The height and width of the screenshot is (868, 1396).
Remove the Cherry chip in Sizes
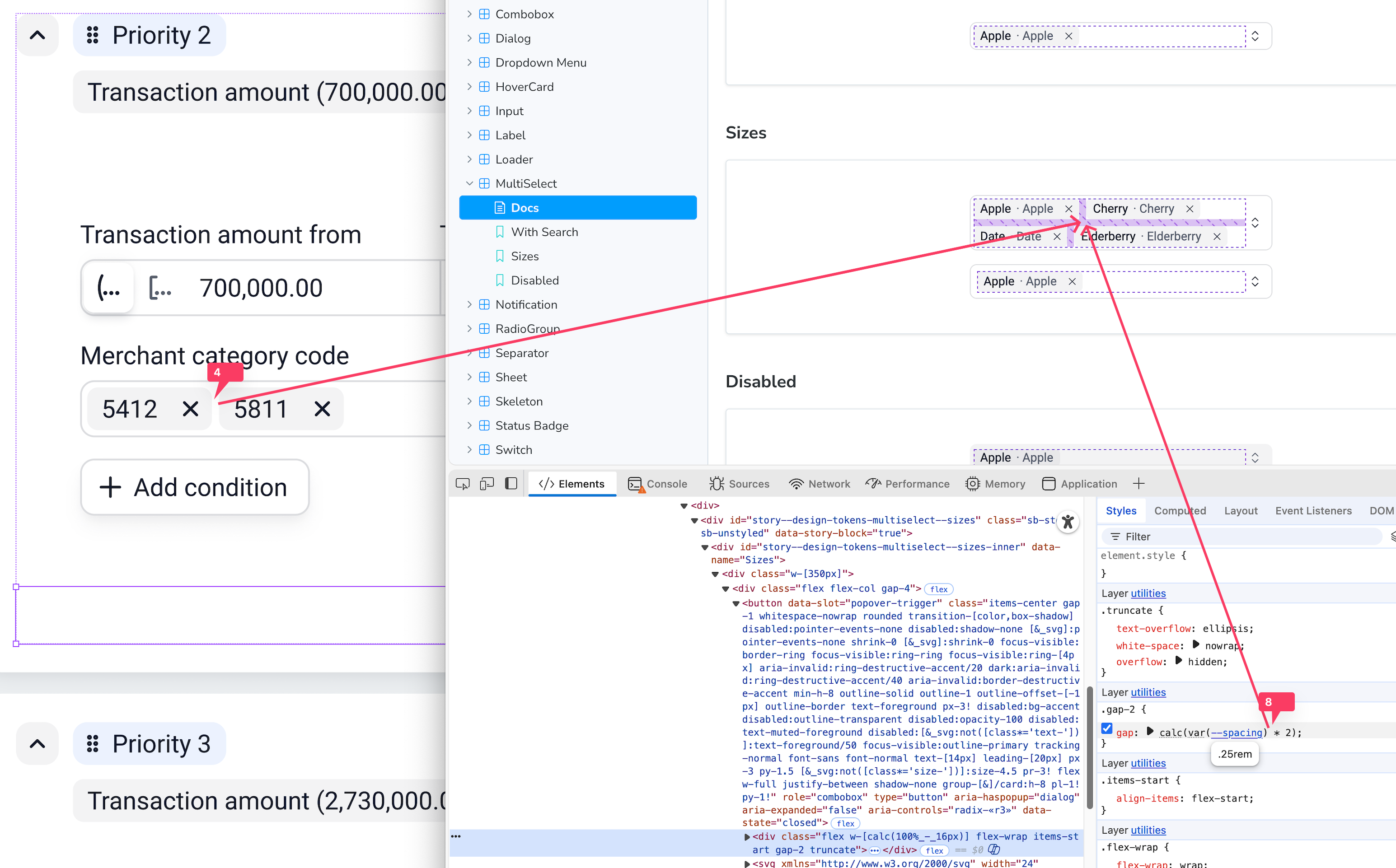[1190, 209]
